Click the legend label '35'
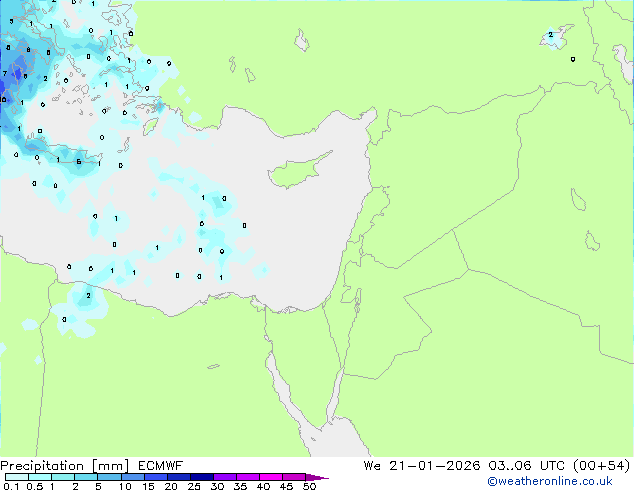Viewport: 634px width, 490px height. (240, 486)
